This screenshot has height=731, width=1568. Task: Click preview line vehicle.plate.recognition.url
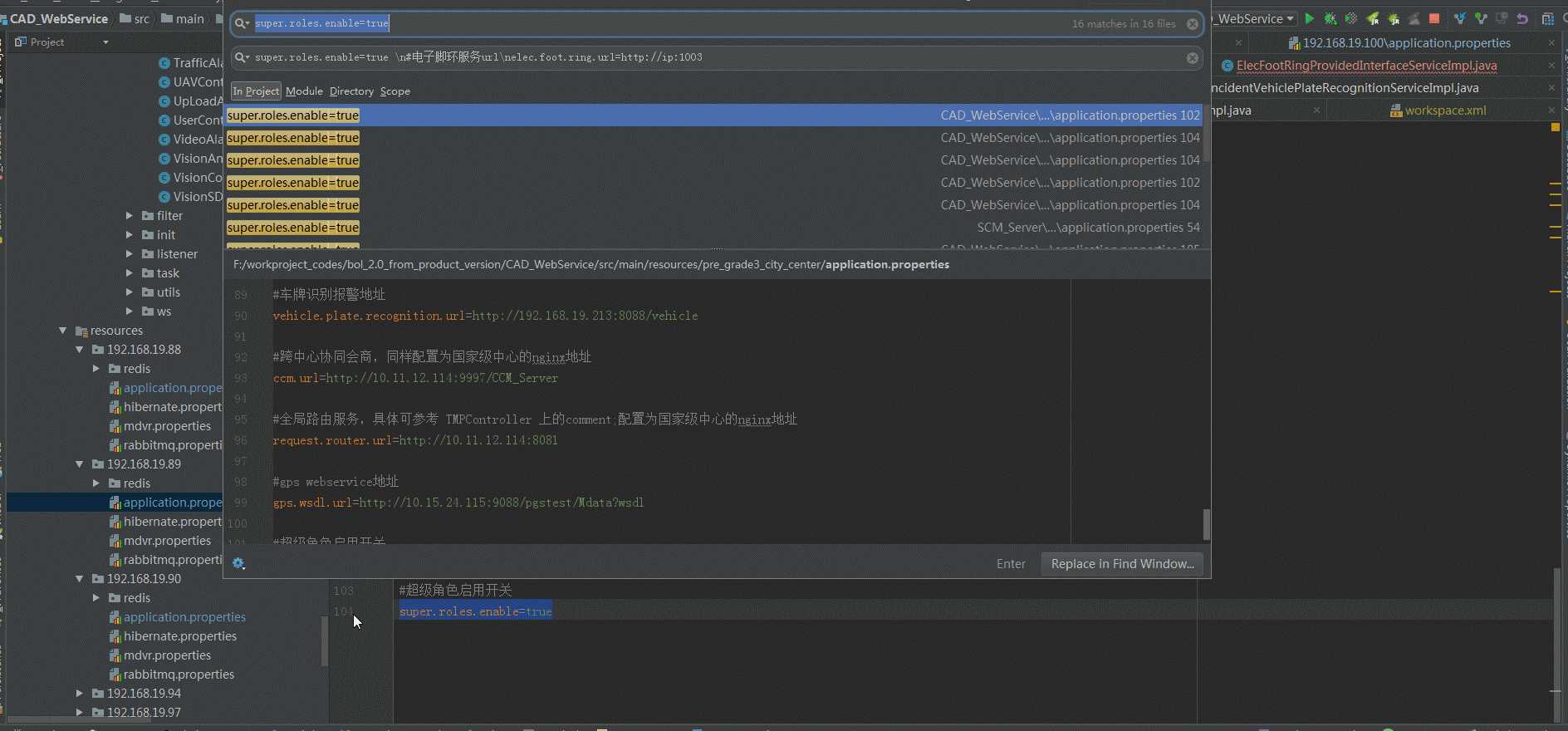click(x=485, y=316)
